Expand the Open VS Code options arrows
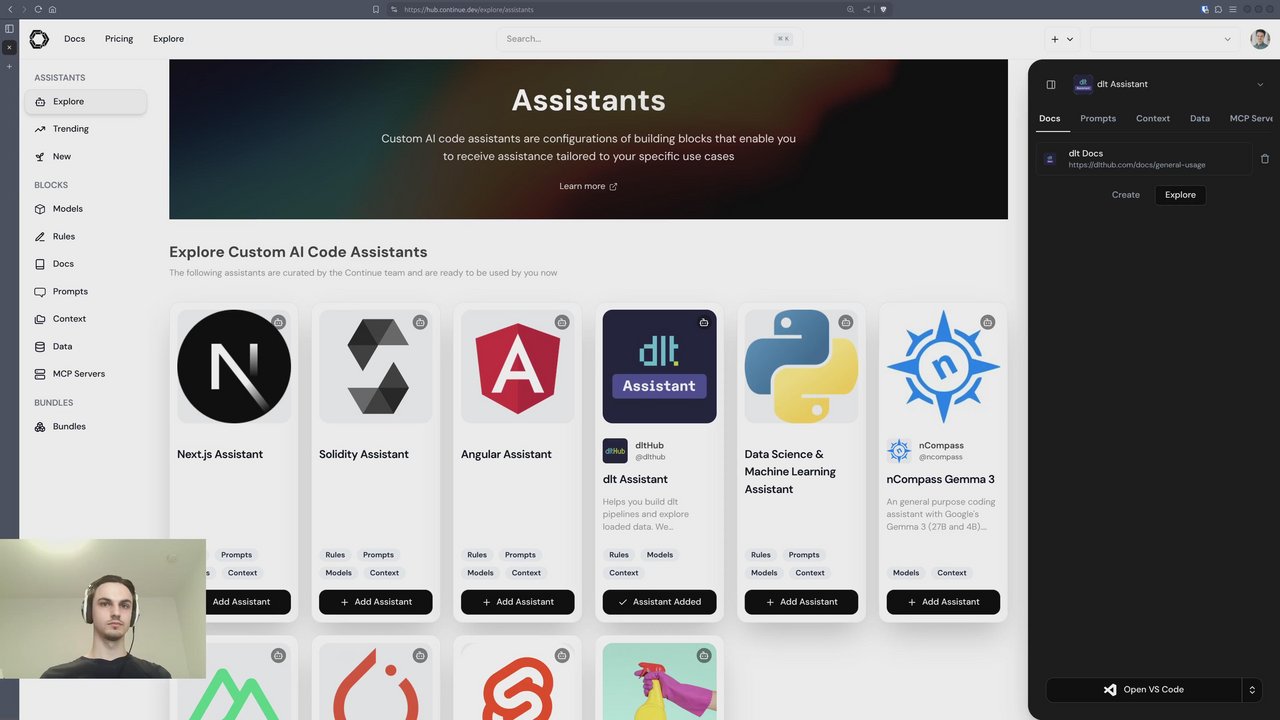1280x720 pixels. click(x=1252, y=690)
